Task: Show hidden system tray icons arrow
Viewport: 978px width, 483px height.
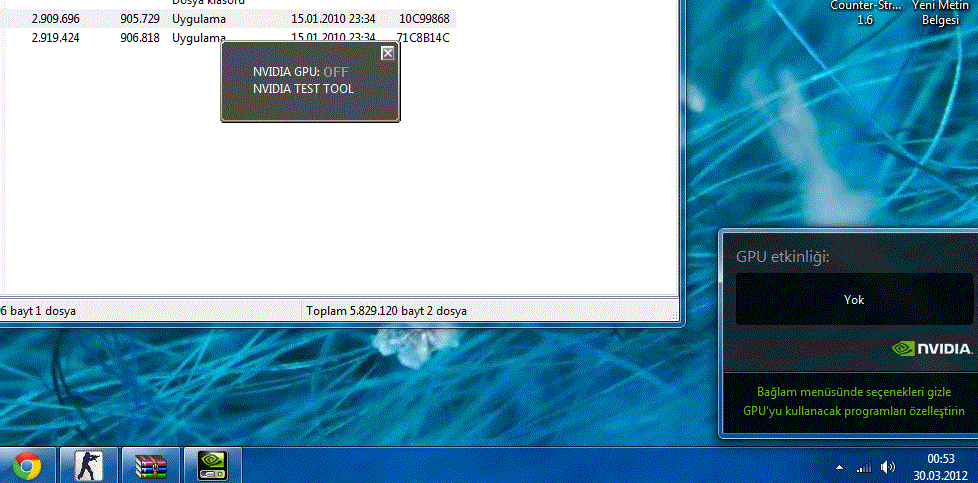Action: point(839,467)
